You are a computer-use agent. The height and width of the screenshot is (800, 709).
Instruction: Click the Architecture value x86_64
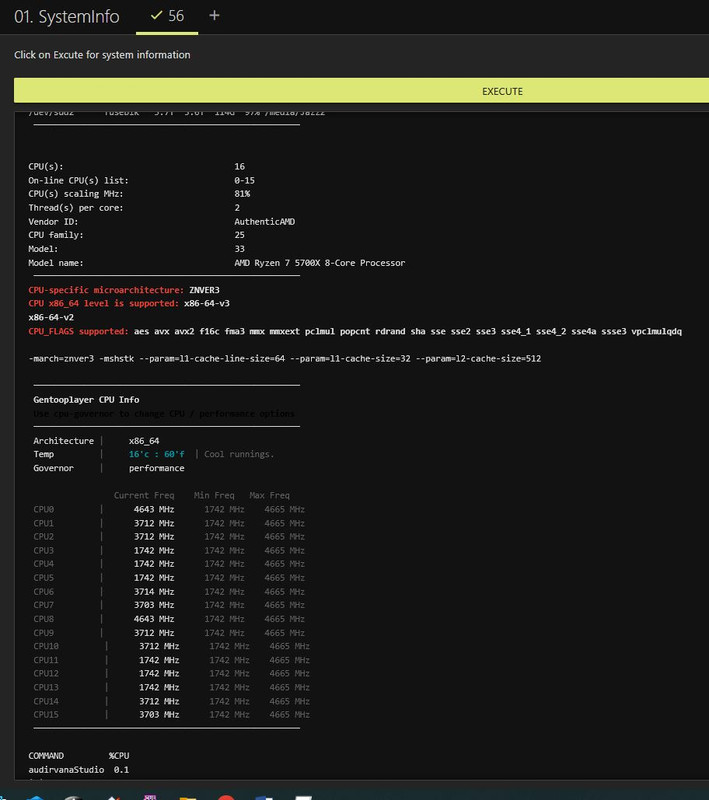tap(144, 440)
